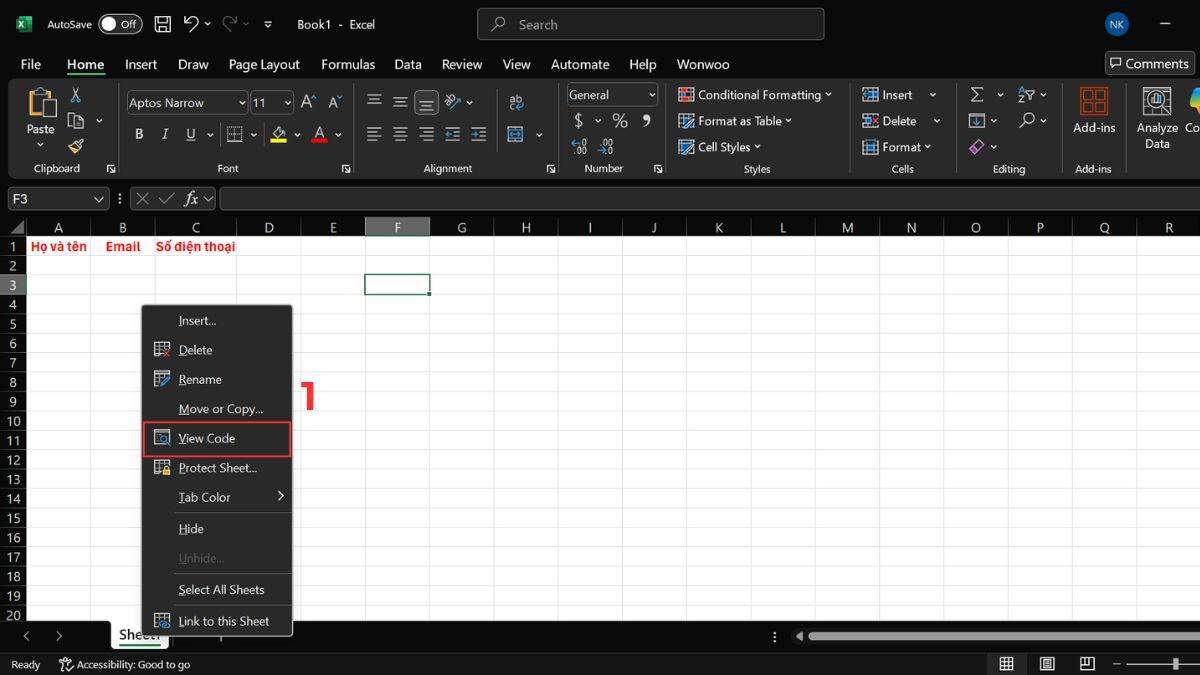The image size is (1200, 675).
Task: Expand the Tab Color submenu
Action: pos(204,497)
